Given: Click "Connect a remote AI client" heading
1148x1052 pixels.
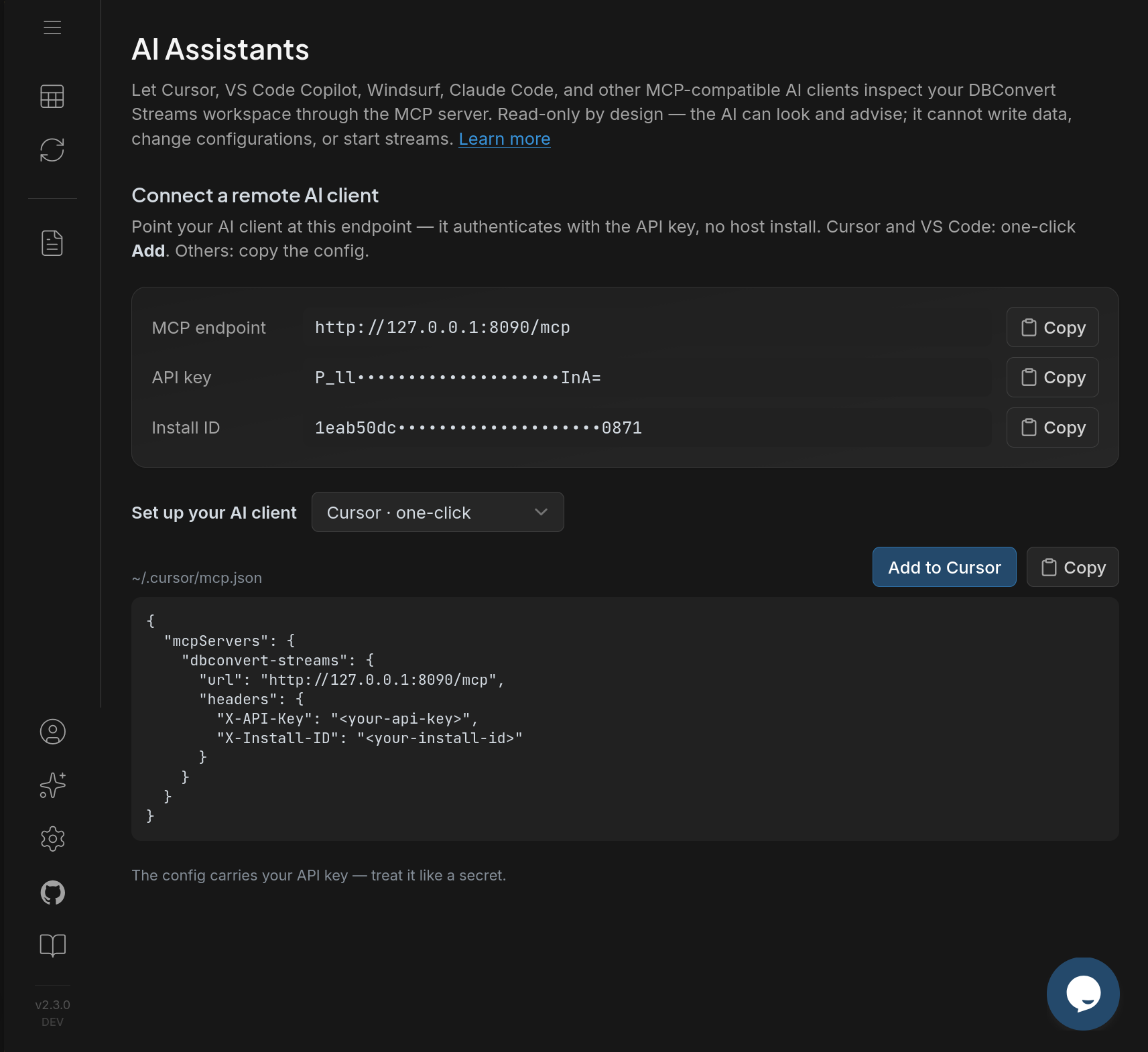Looking at the screenshot, I should pyautogui.click(x=255, y=195).
